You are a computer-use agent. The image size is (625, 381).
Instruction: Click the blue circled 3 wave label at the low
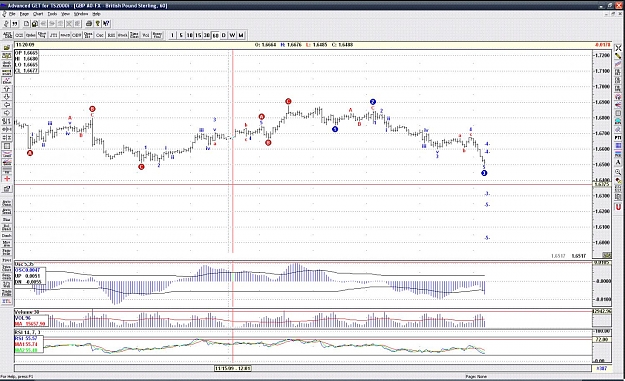[x=484, y=173]
